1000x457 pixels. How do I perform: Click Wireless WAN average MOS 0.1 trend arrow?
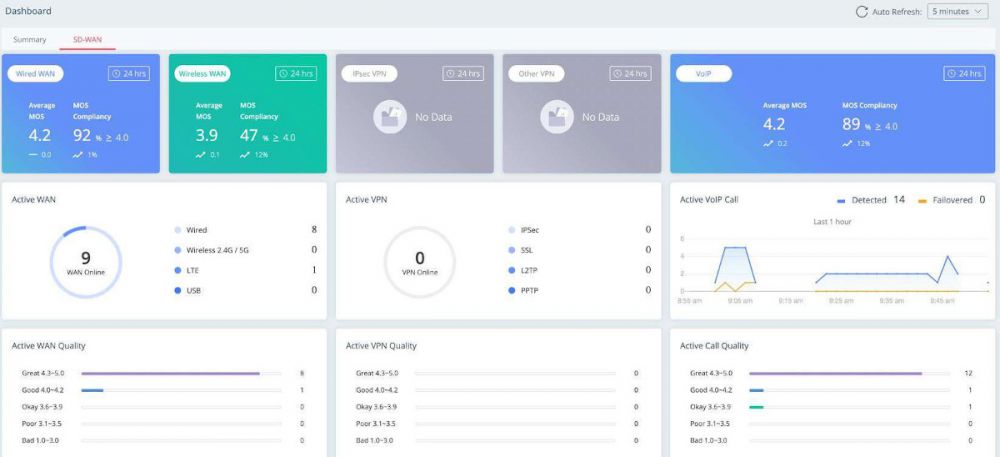pyautogui.click(x=200, y=155)
